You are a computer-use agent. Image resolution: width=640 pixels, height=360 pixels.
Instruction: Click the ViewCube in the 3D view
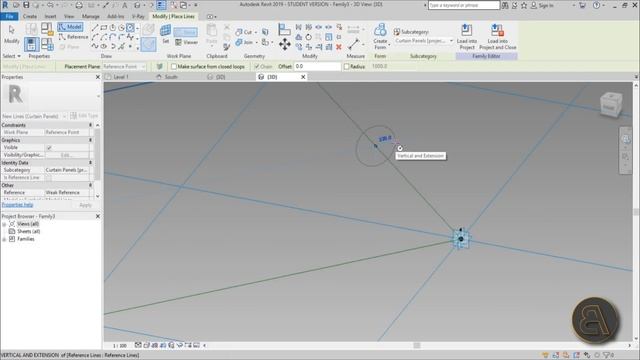click(x=611, y=104)
